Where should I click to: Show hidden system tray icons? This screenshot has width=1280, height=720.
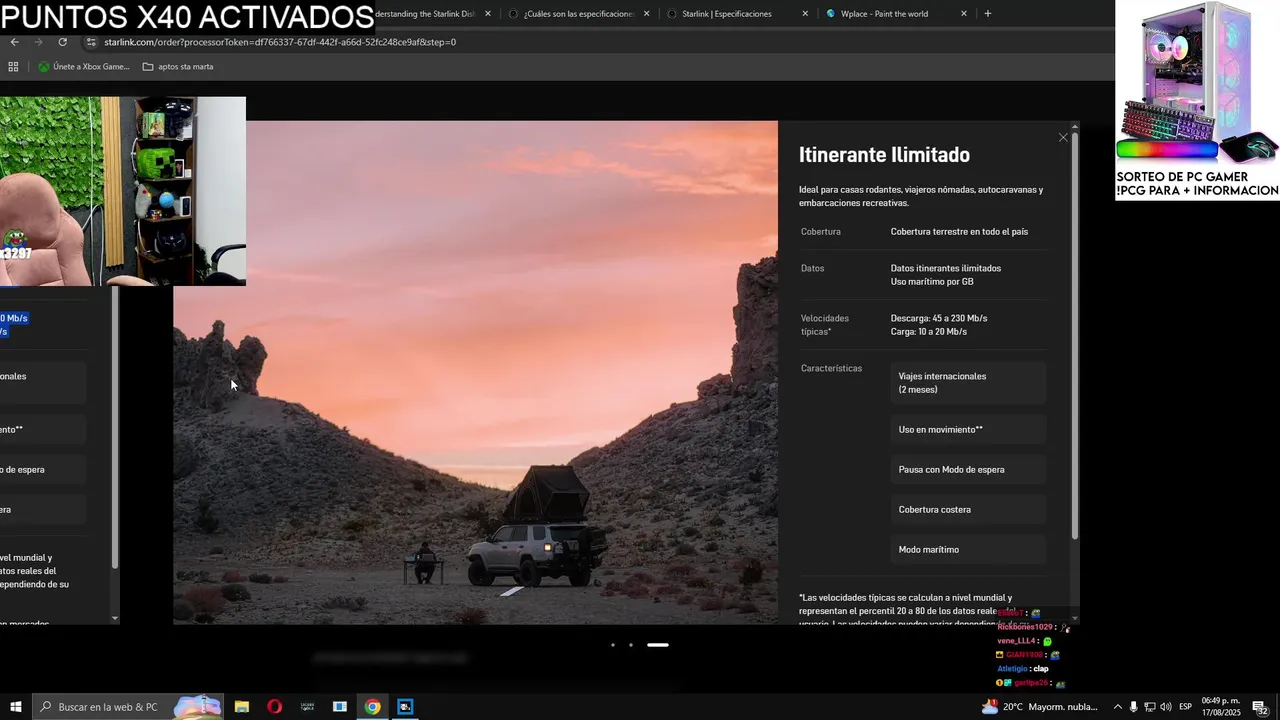coord(1117,707)
